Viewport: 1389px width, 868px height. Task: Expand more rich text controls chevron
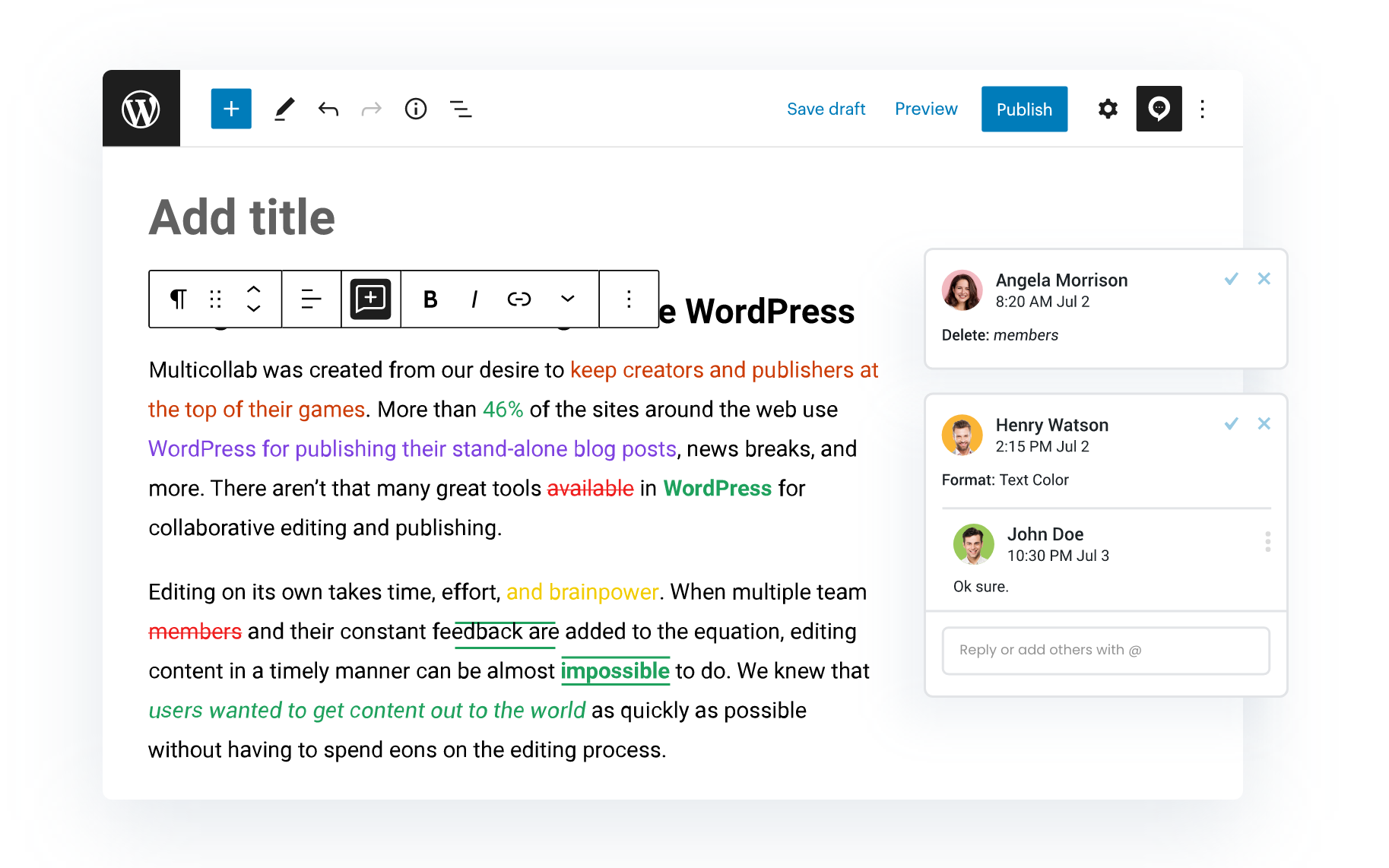(x=568, y=299)
